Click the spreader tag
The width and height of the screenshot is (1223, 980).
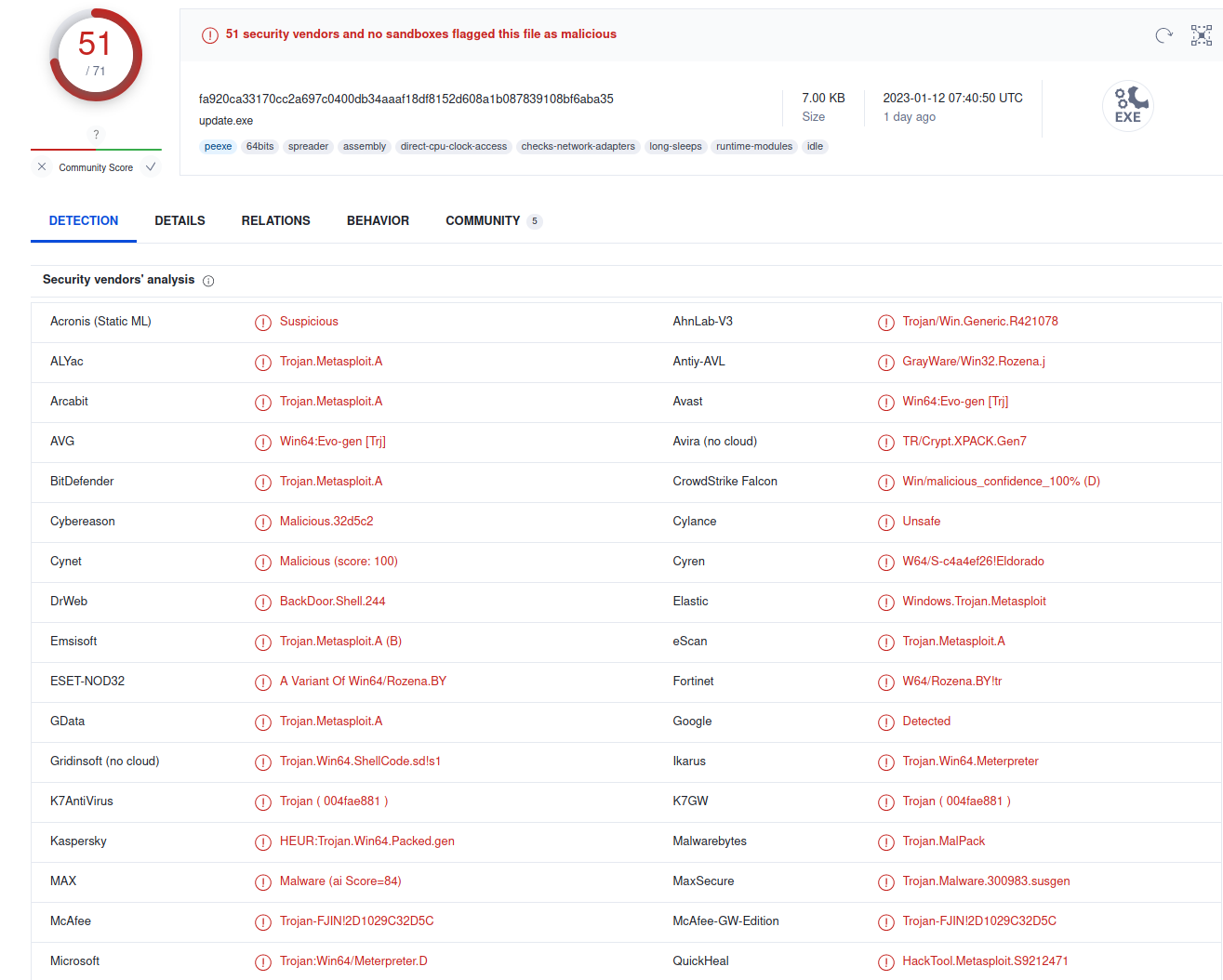pyautogui.click(x=309, y=147)
